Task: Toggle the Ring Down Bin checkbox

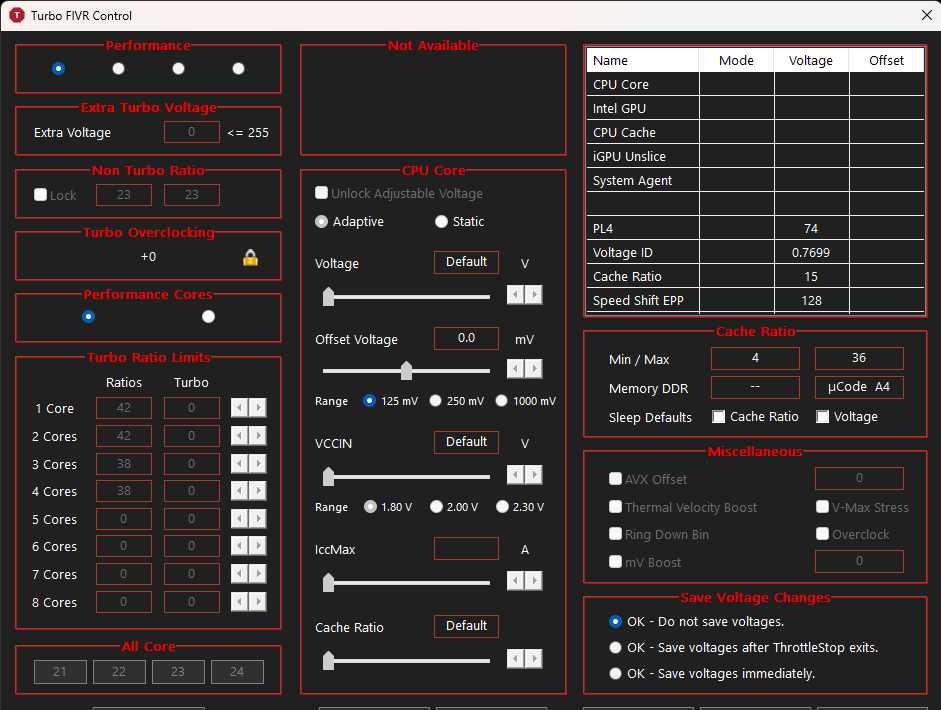Action: pyautogui.click(x=615, y=534)
